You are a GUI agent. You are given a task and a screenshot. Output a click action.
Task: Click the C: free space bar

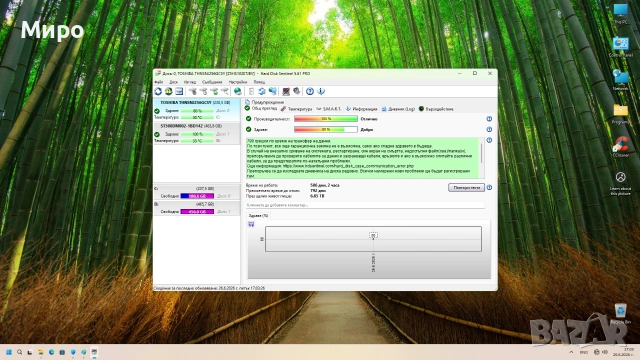[x=197, y=196]
